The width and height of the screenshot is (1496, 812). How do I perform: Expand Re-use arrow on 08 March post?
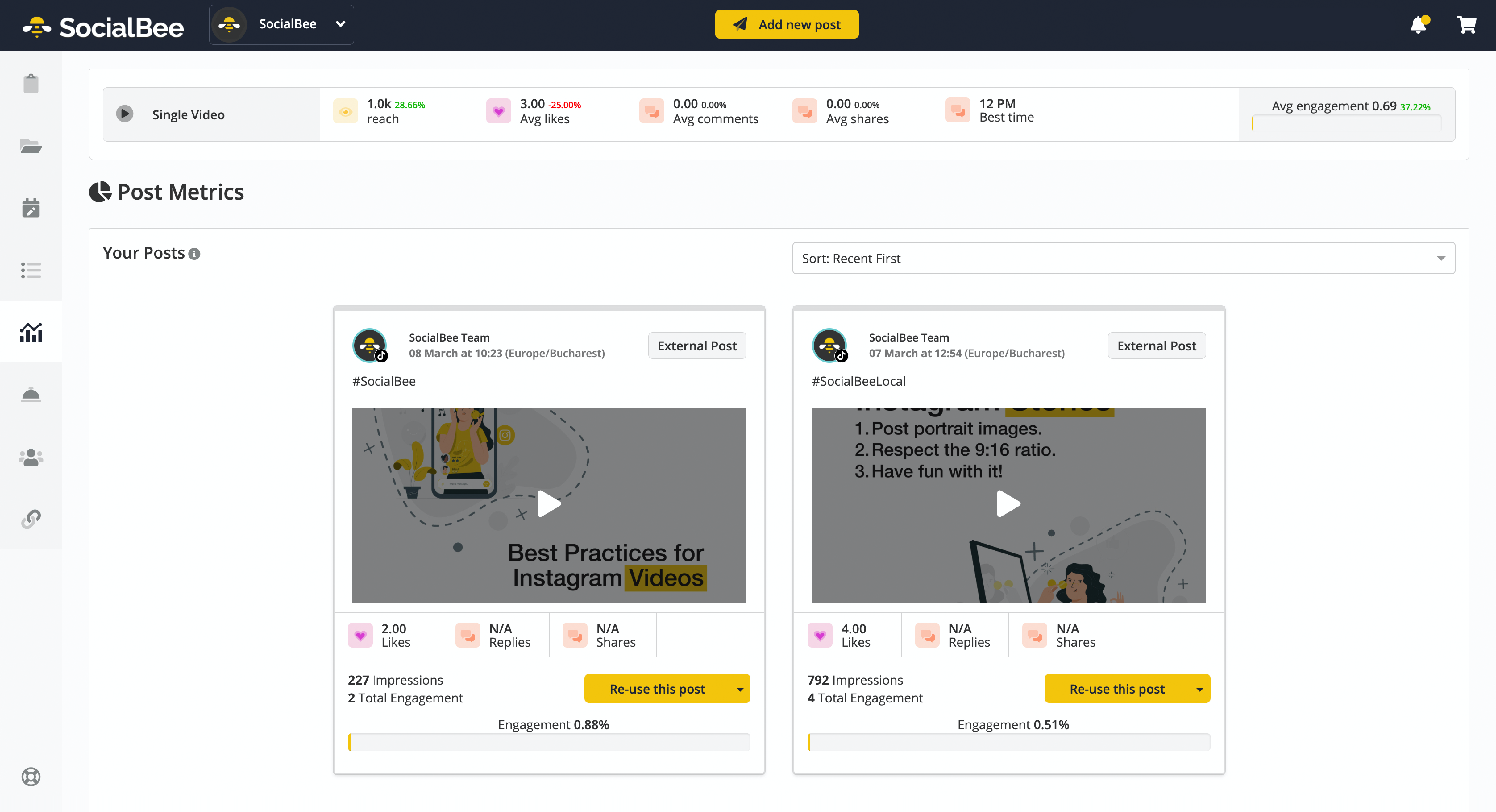pos(740,689)
